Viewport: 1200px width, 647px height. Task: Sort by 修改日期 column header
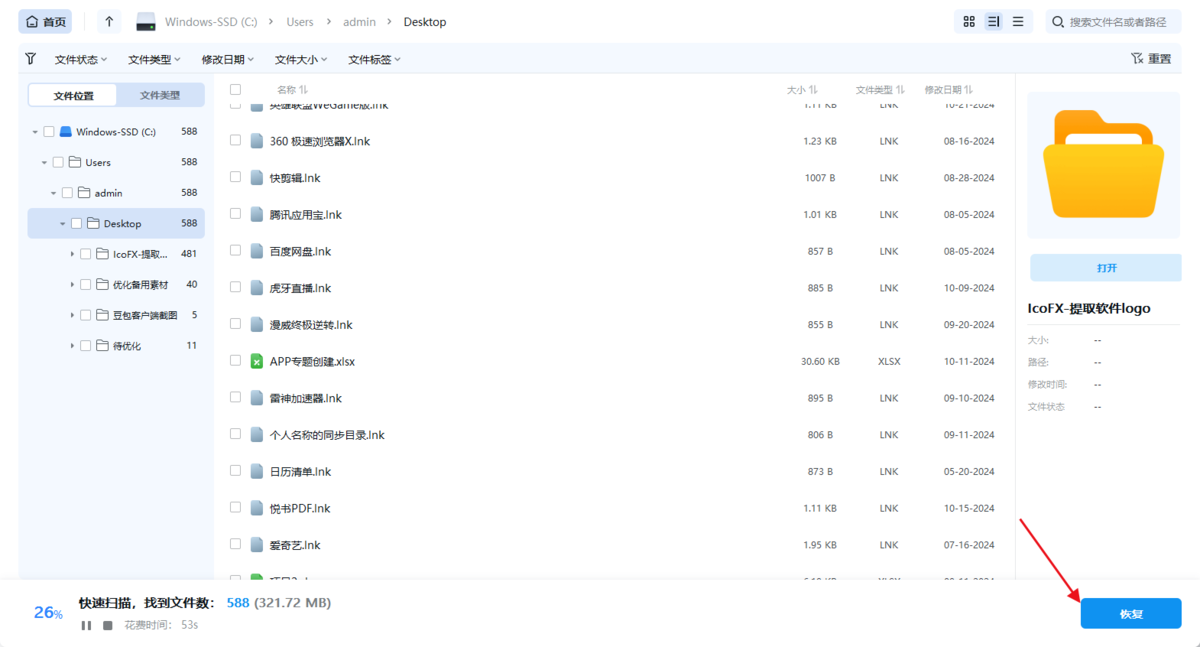[x=948, y=90]
